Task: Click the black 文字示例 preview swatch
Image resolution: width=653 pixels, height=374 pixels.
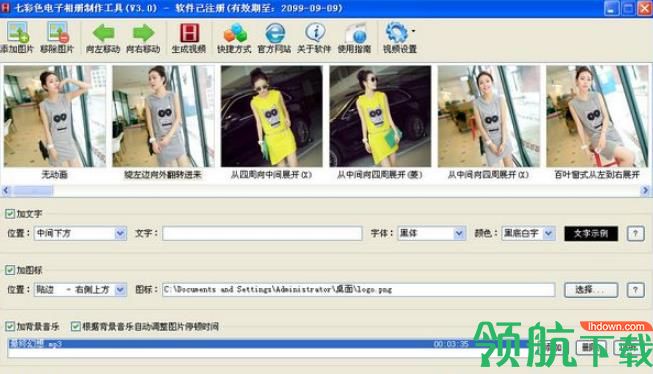Action: coord(591,234)
